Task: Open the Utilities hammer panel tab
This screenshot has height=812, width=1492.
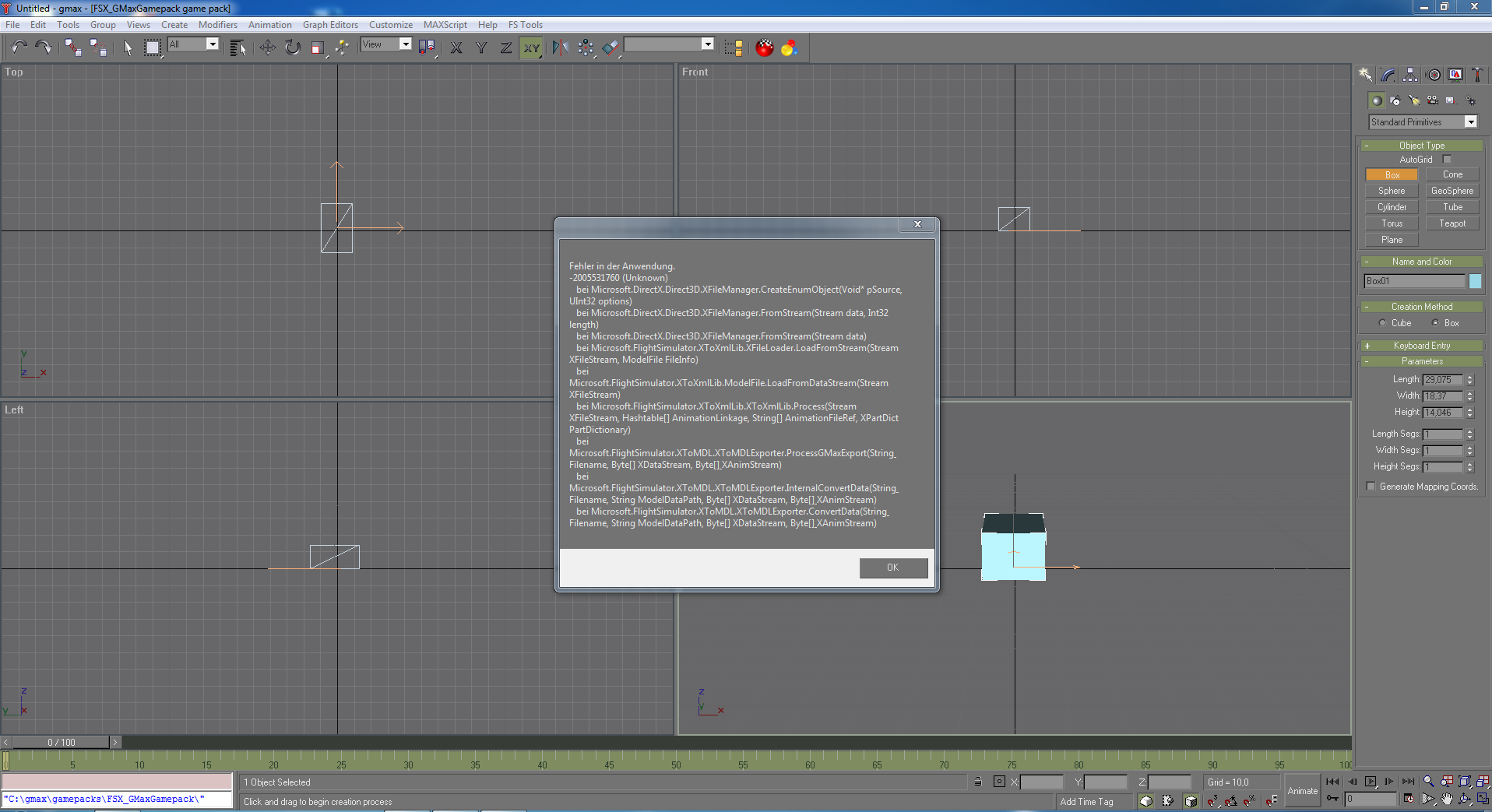Action: 1477,75
